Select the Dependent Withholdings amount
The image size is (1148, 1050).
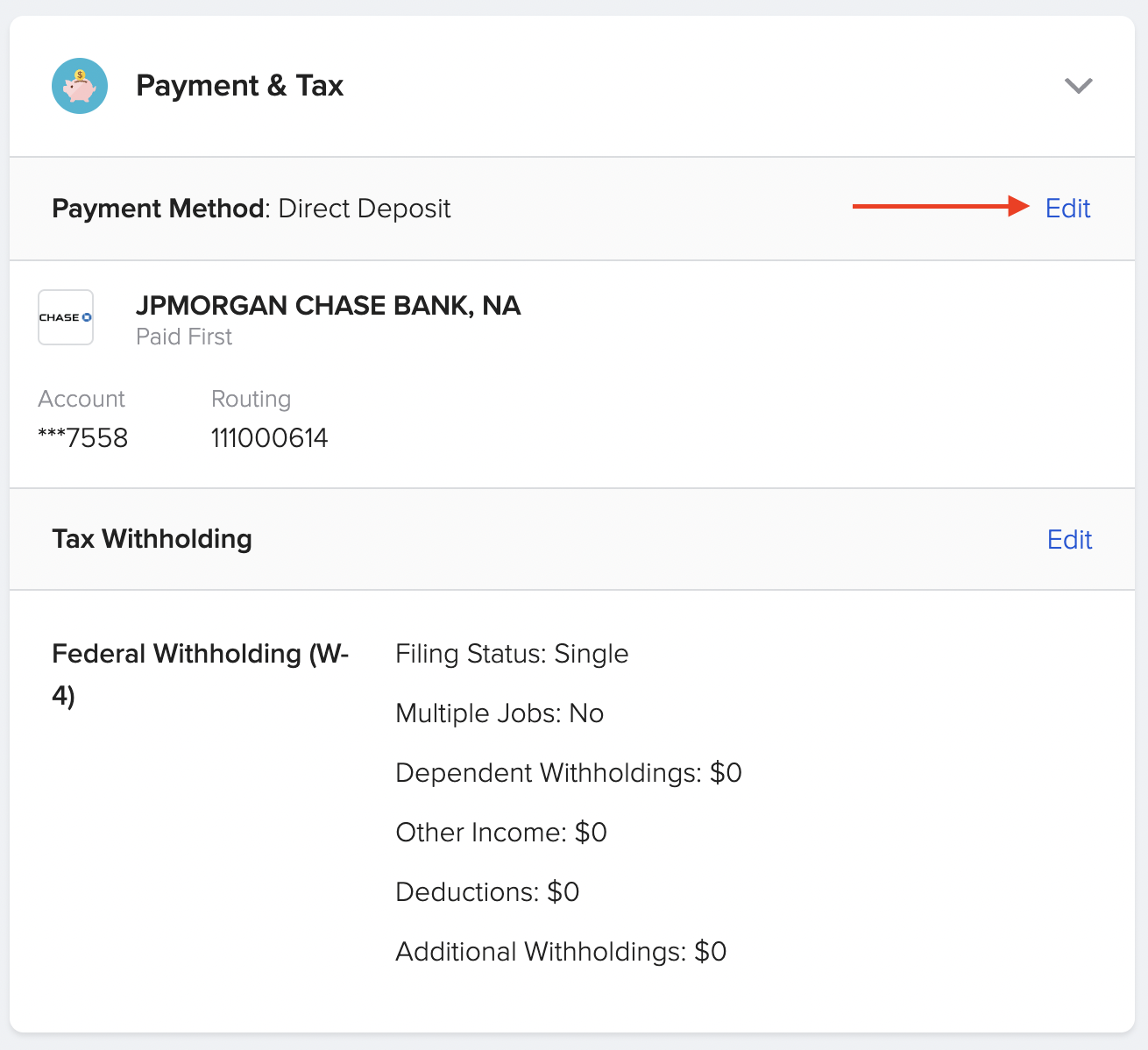point(569,773)
